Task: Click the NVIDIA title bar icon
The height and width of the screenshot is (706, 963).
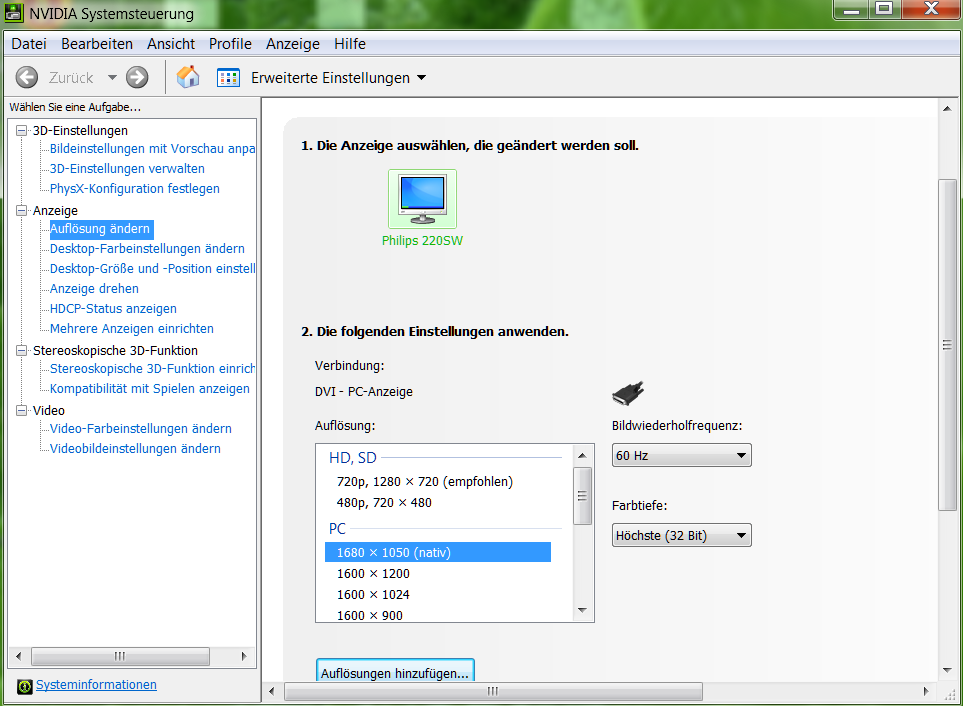Action: (14, 12)
